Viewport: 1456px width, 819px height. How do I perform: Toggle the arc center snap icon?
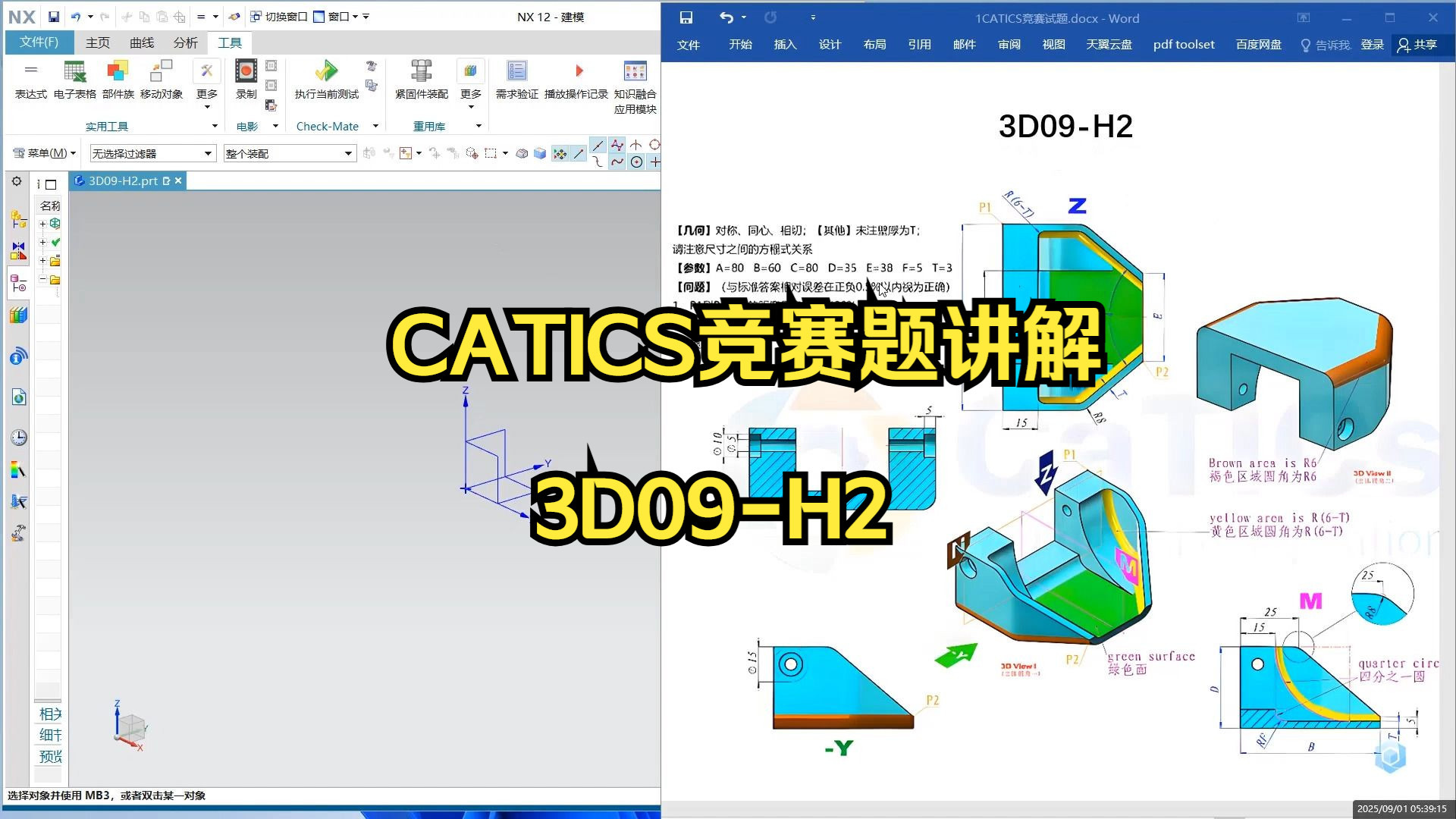[636, 162]
